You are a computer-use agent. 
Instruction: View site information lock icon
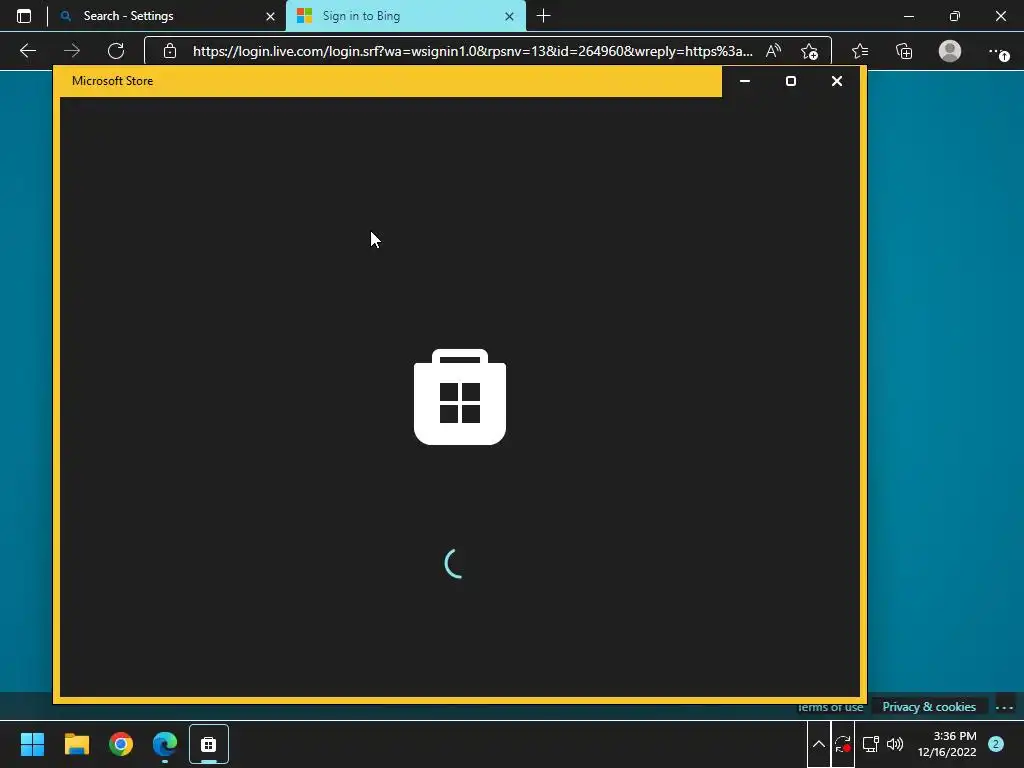pyautogui.click(x=170, y=51)
